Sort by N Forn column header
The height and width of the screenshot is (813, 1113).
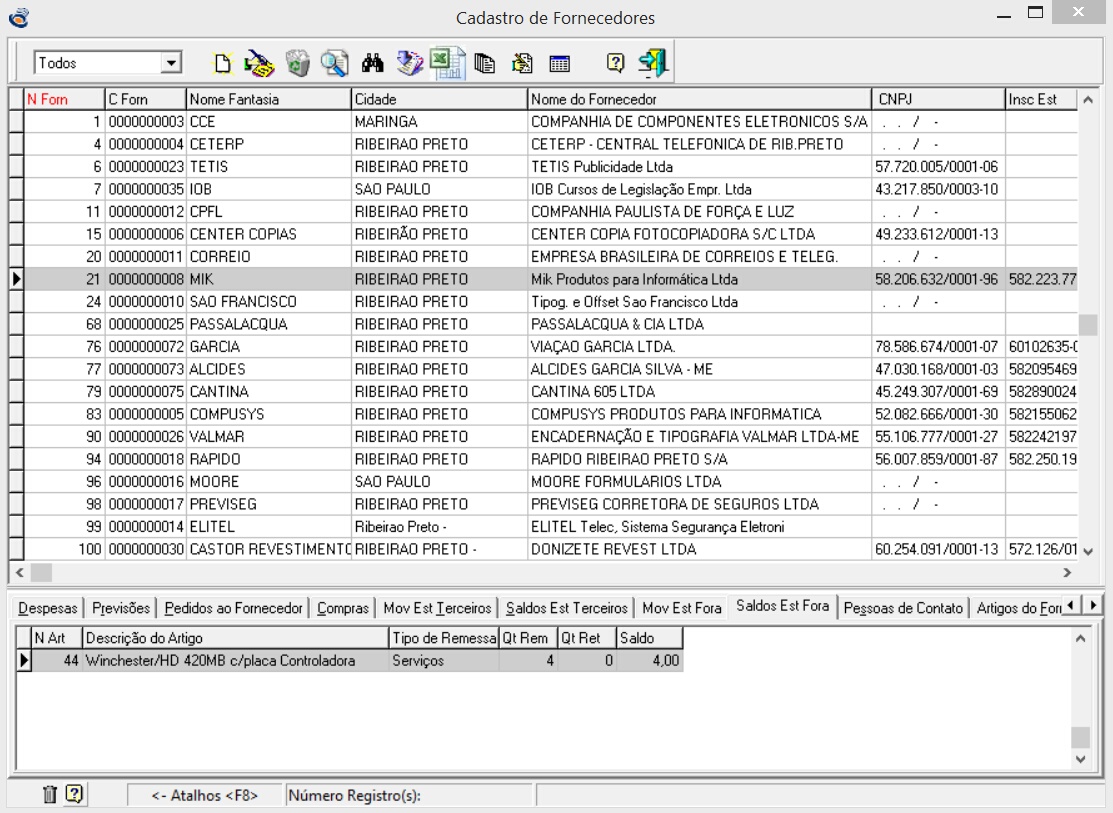click(x=64, y=99)
